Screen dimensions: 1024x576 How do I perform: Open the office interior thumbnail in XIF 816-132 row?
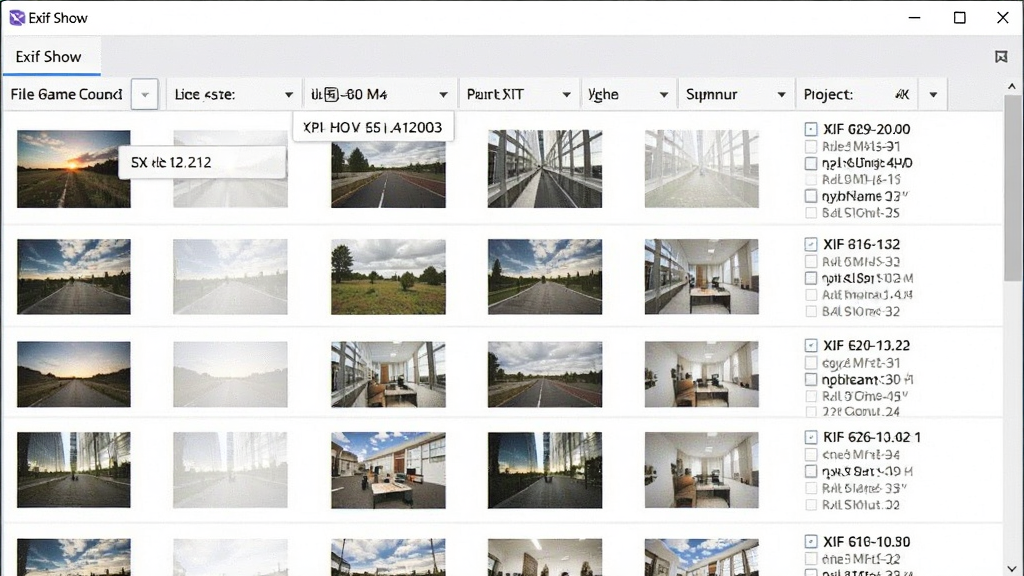[702, 277]
